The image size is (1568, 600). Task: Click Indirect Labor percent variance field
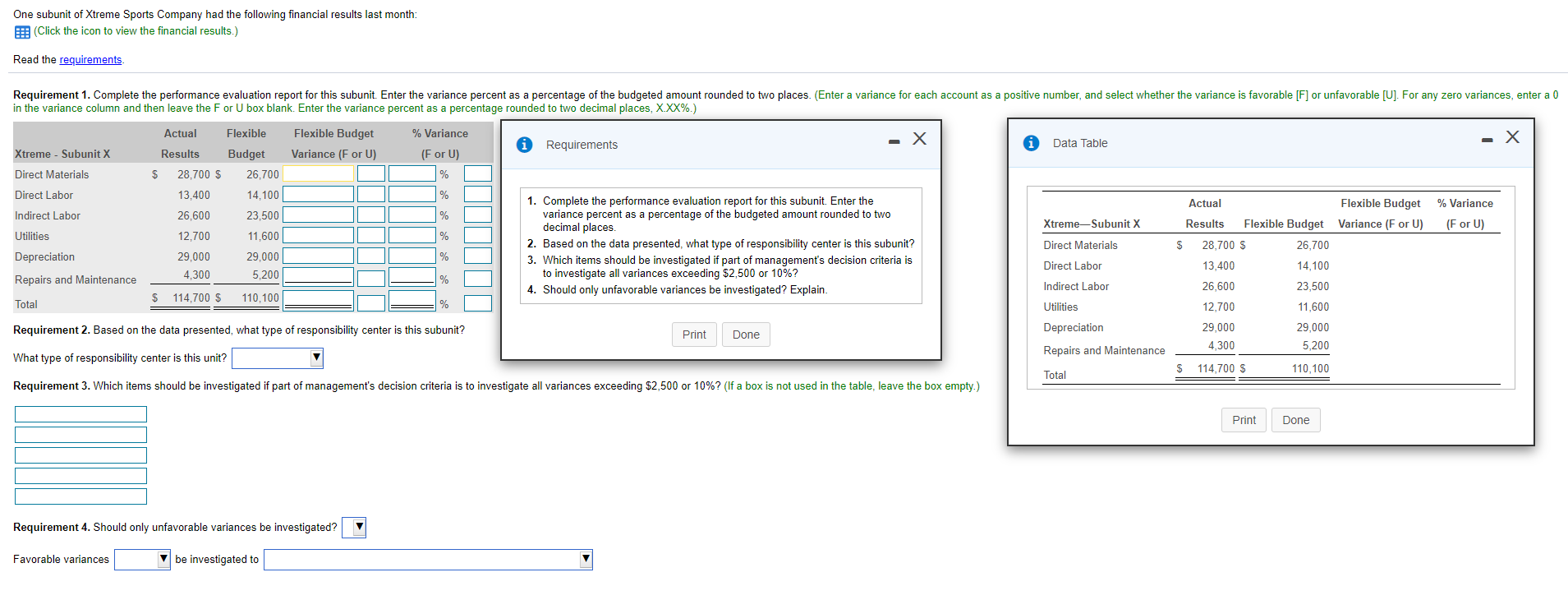tap(412, 215)
